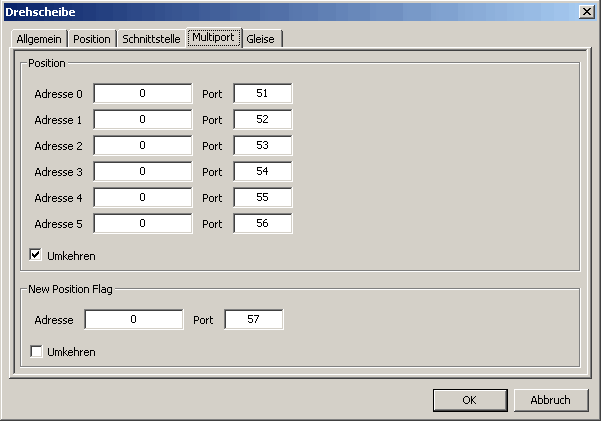Focus the Port field with value 53

262,145
